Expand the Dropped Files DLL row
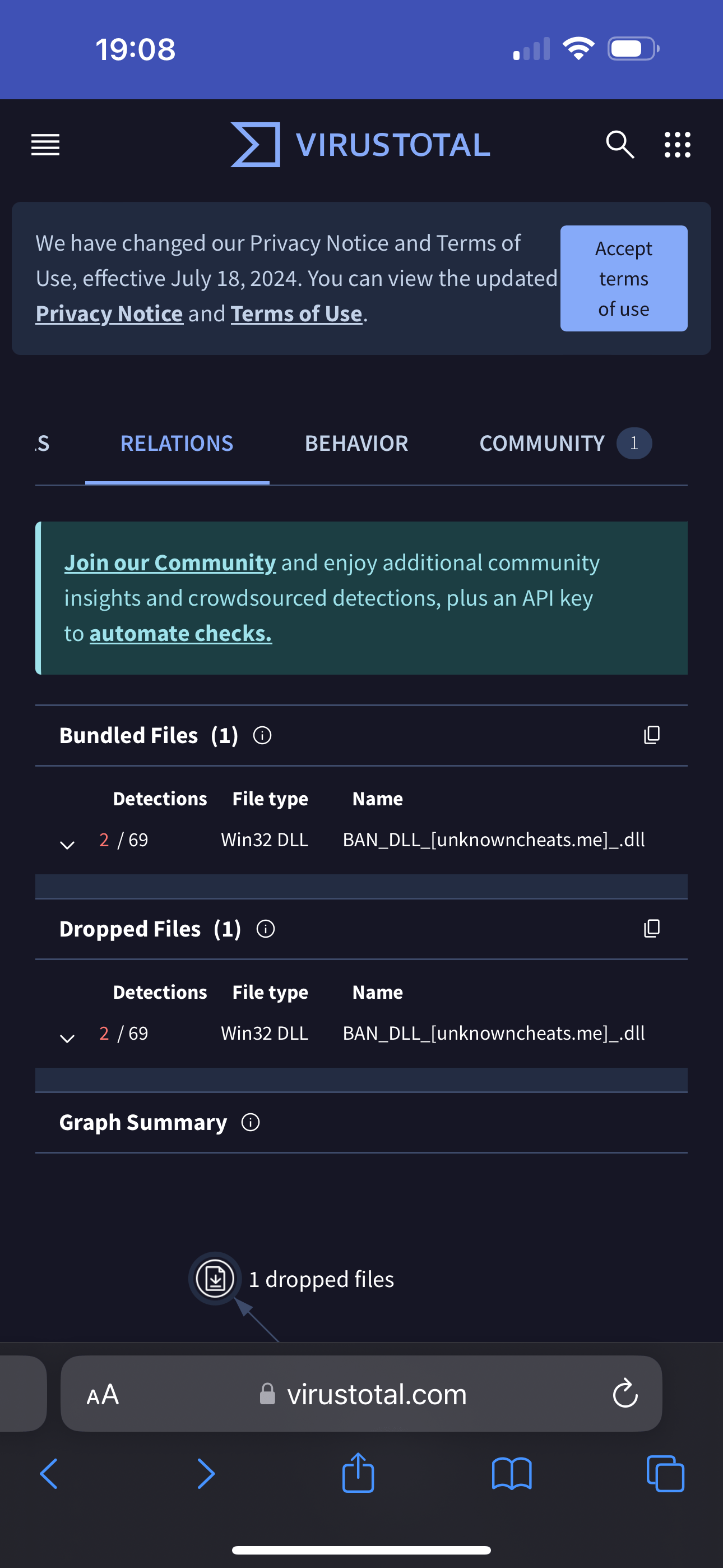 (68, 1038)
